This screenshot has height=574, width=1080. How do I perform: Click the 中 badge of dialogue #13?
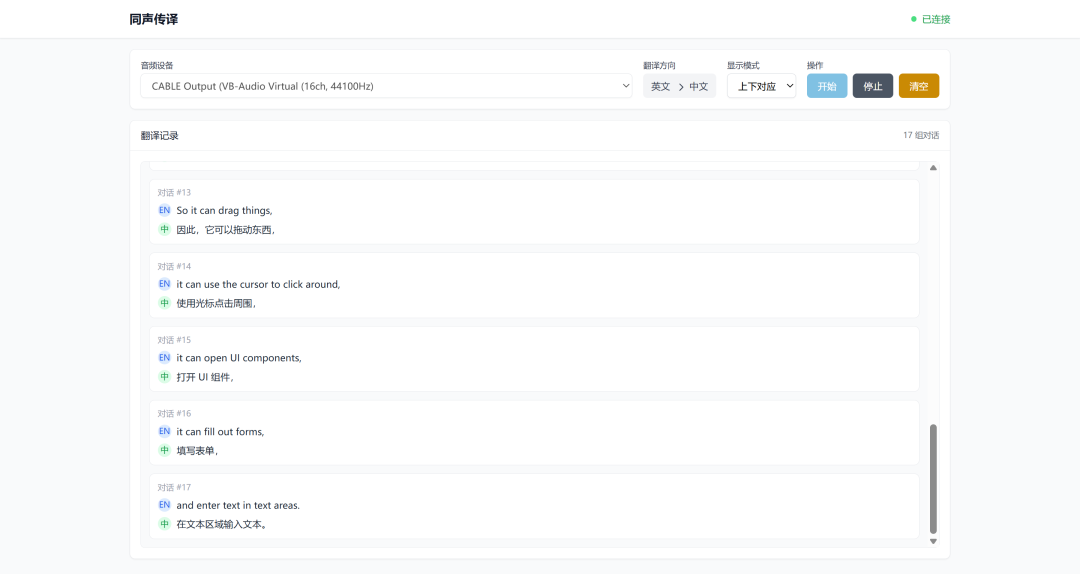coord(164,229)
